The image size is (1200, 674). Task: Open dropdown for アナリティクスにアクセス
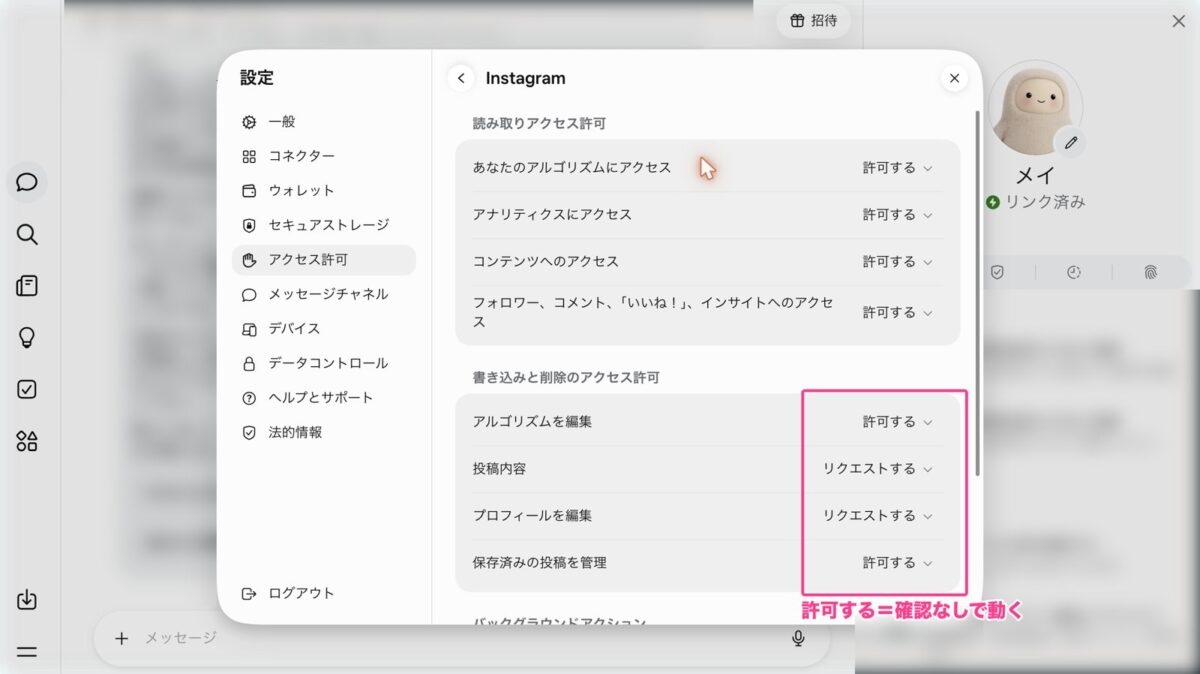[x=898, y=215]
